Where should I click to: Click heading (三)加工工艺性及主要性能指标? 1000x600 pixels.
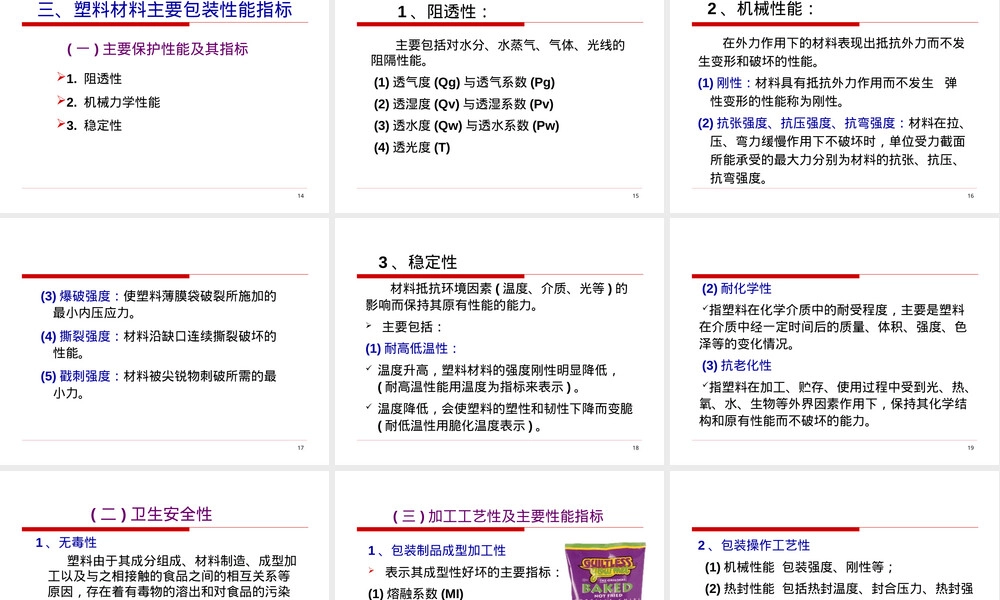(498, 516)
